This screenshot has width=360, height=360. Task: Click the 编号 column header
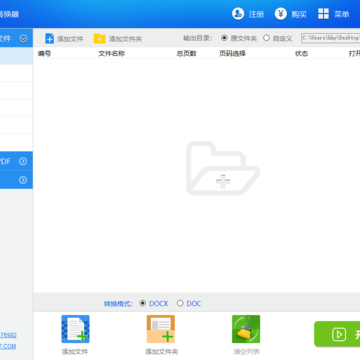44,53
